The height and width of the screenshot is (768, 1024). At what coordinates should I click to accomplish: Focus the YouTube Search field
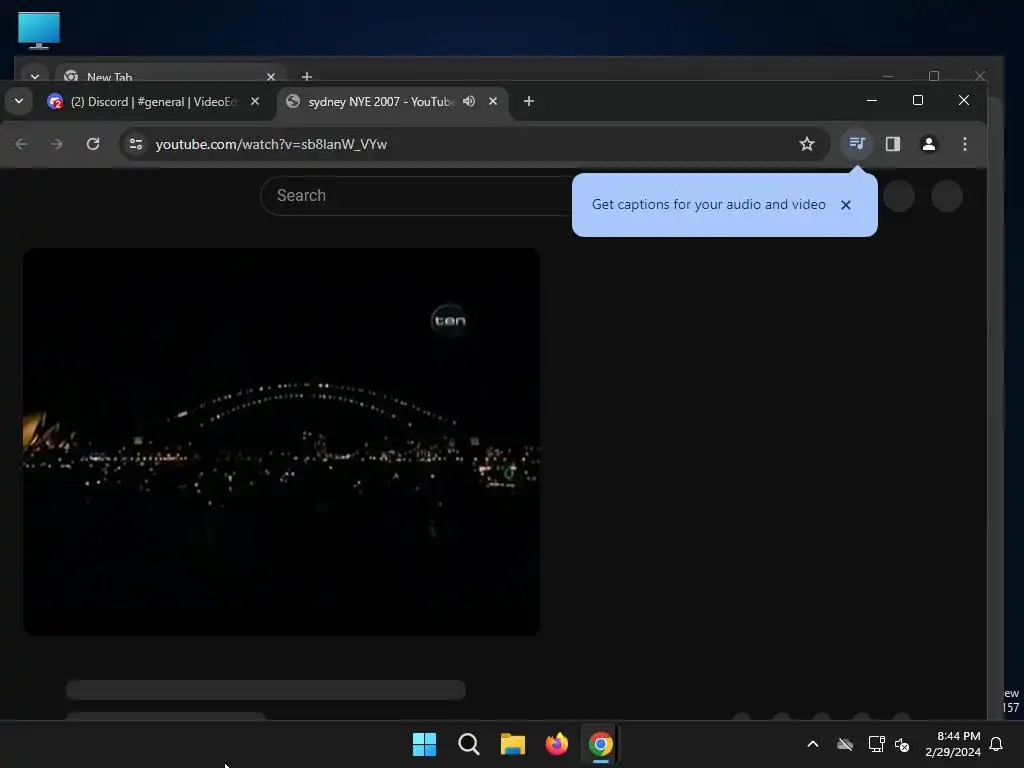coord(418,195)
